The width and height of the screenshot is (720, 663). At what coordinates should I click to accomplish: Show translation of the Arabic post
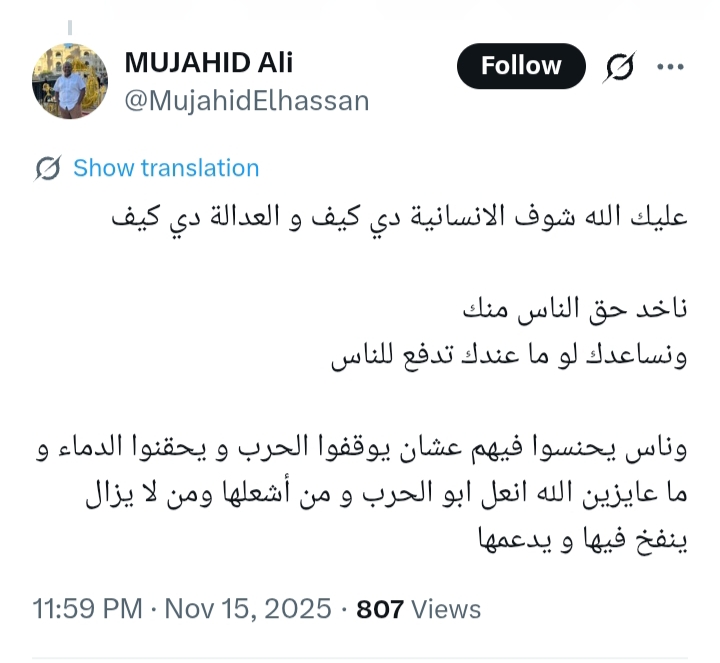[x=166, y=168]
